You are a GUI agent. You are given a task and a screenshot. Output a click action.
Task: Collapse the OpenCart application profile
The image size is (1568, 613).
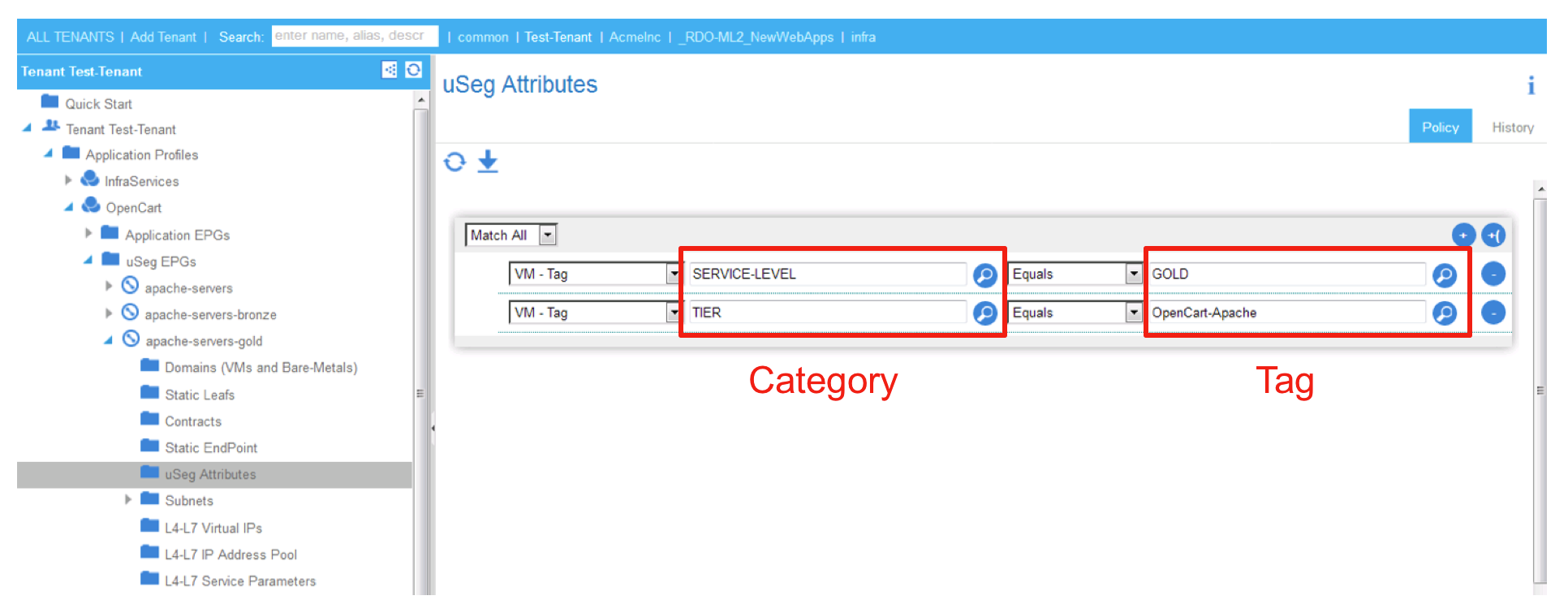pos(69,208)
